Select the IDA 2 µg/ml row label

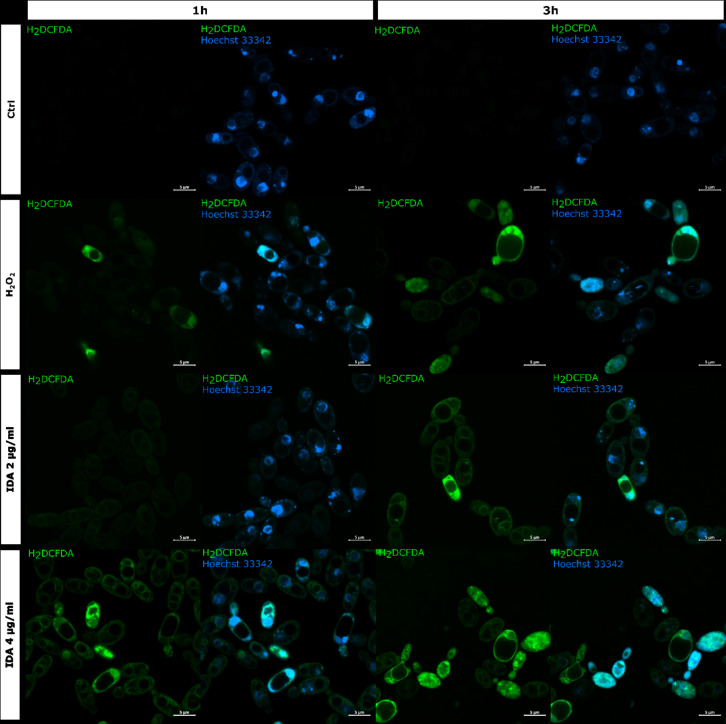click(x=11, y=459)
